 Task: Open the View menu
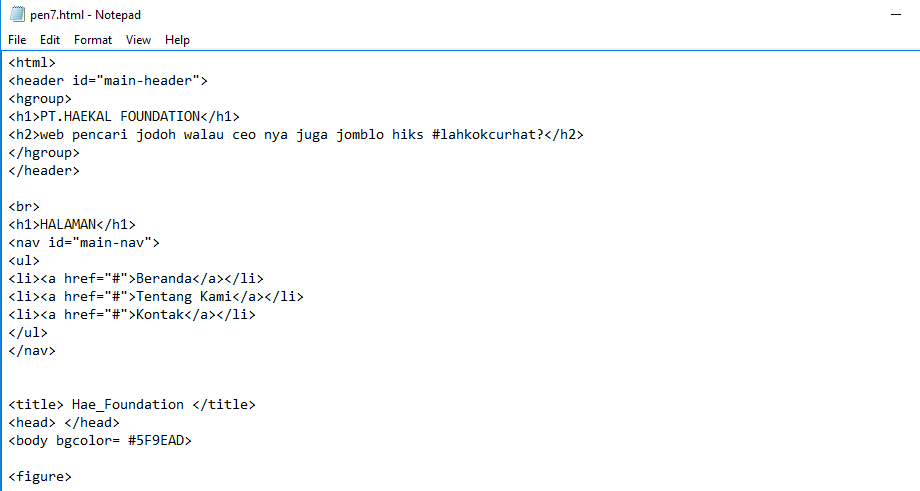138,40
